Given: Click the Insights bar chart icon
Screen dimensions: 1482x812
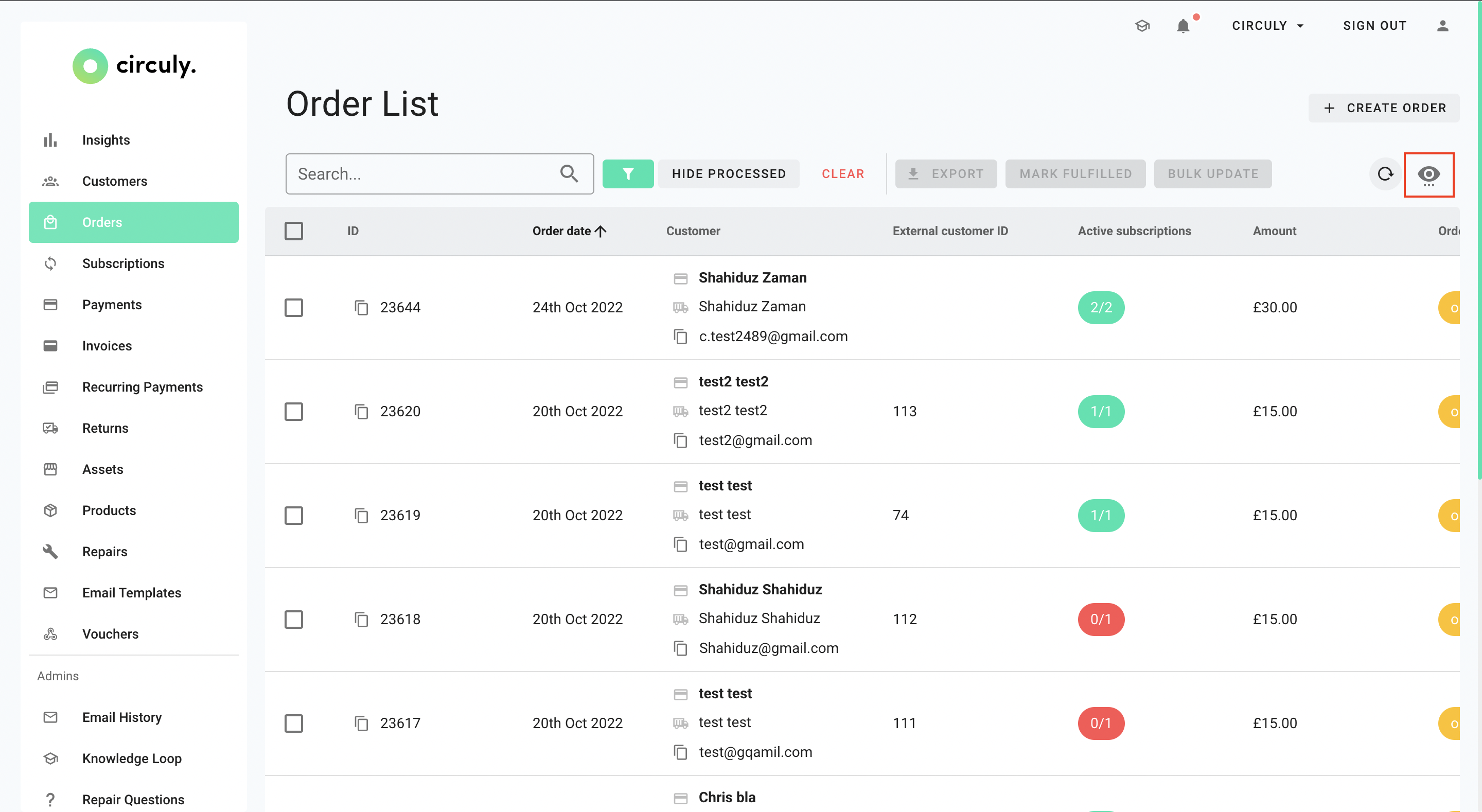Looking at the screenshot, I should point(50,140).
